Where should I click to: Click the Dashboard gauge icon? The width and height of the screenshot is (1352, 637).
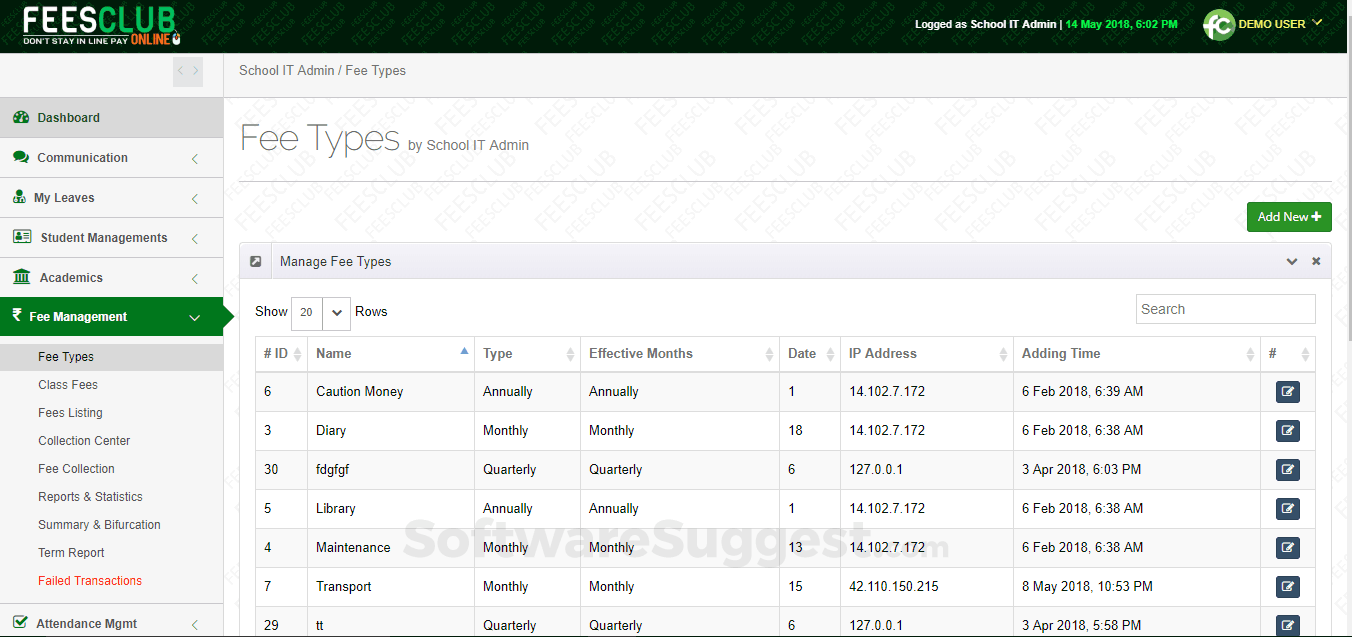(21, 117)
